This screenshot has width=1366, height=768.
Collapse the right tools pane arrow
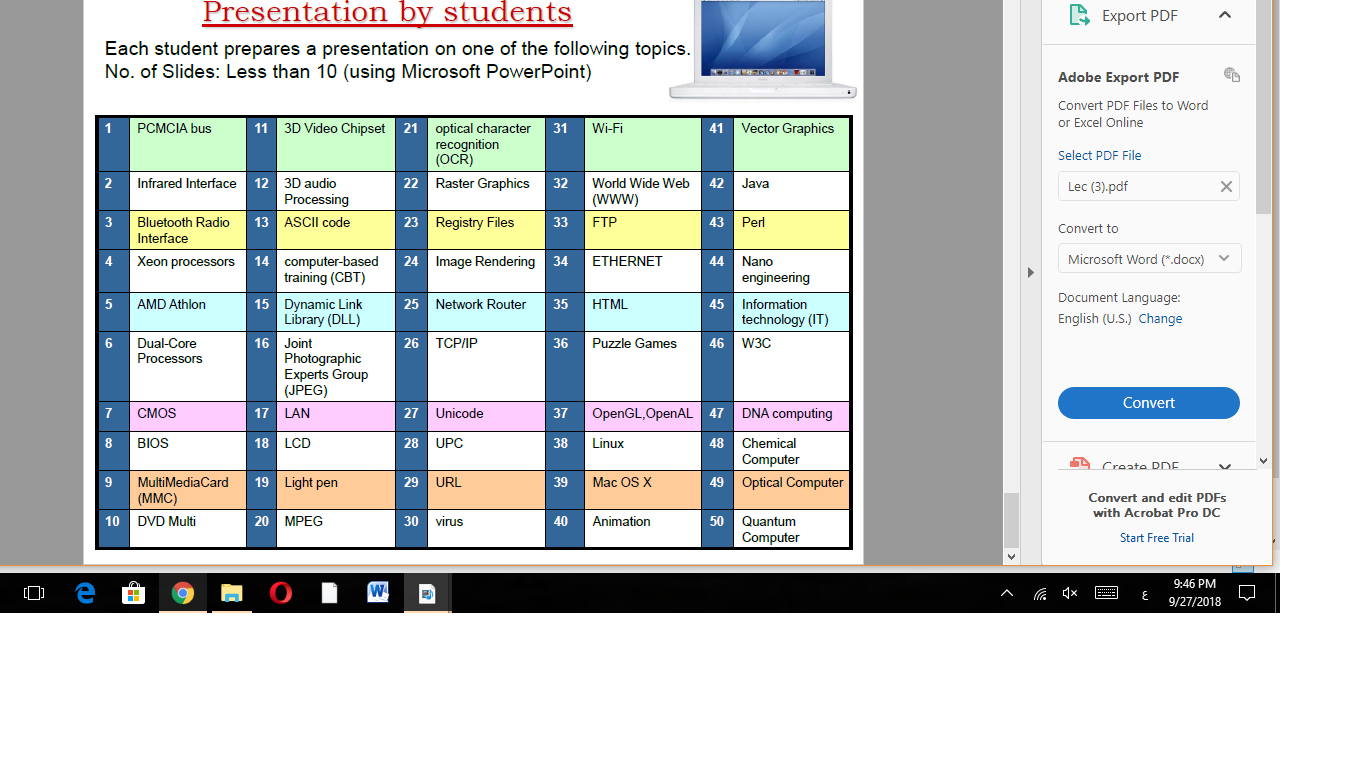click(1031, 272)
